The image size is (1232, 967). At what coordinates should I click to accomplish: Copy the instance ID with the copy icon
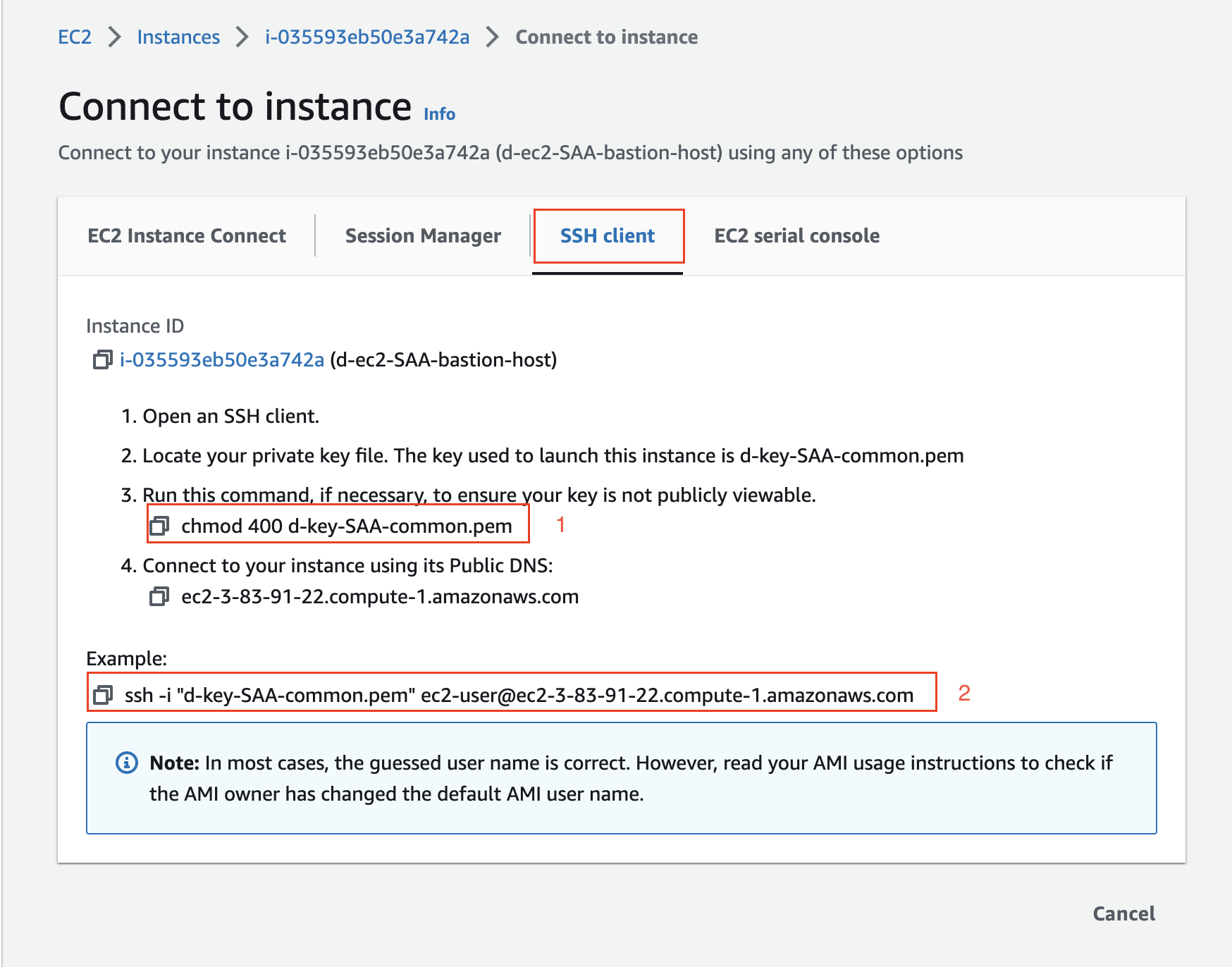pyautogui.click(x=102, y=360)
